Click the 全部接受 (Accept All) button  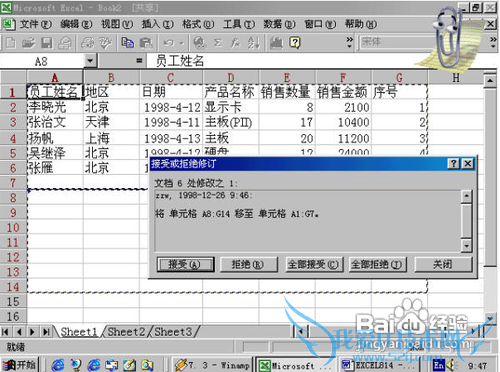coord(313,265)
